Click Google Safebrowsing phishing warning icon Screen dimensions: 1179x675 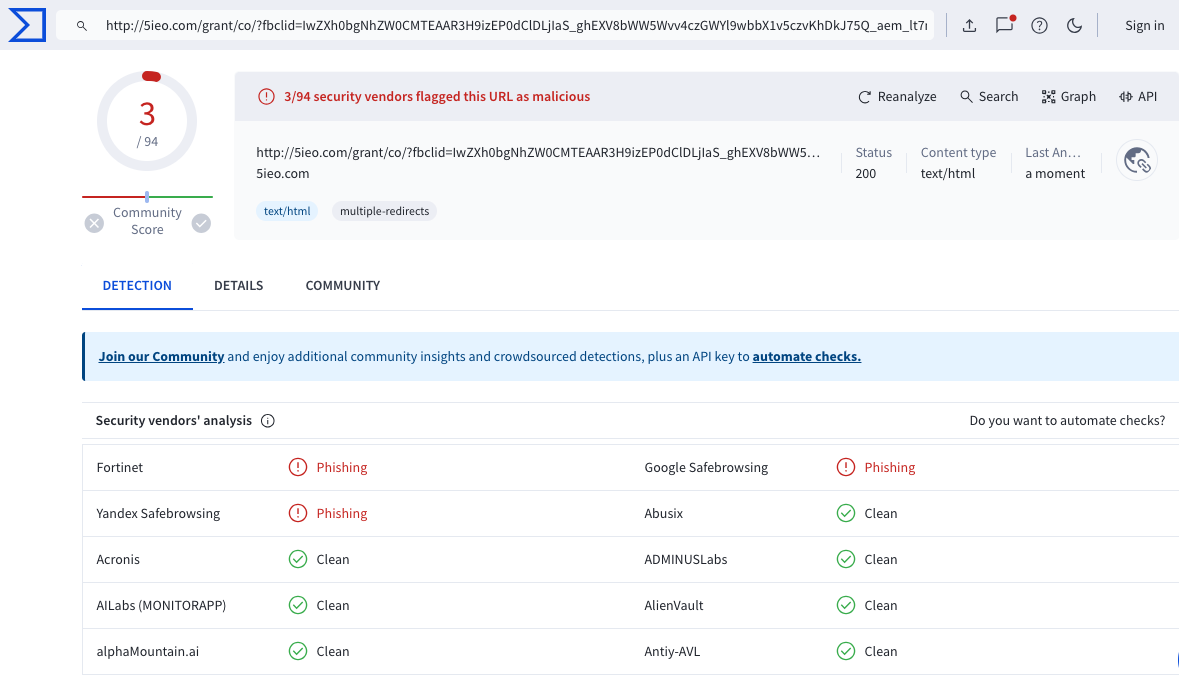tap(846, 468)
